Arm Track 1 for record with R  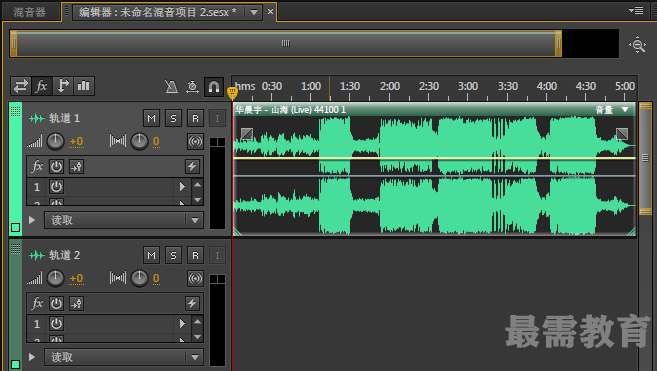[195, 118]
